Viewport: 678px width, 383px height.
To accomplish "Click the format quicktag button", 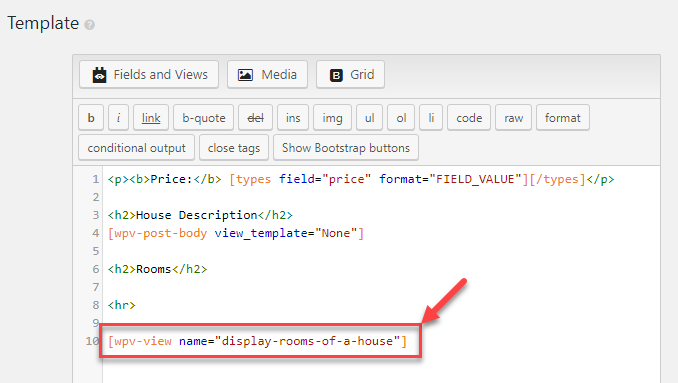I will pyautogui.click(x=563, y=118).
